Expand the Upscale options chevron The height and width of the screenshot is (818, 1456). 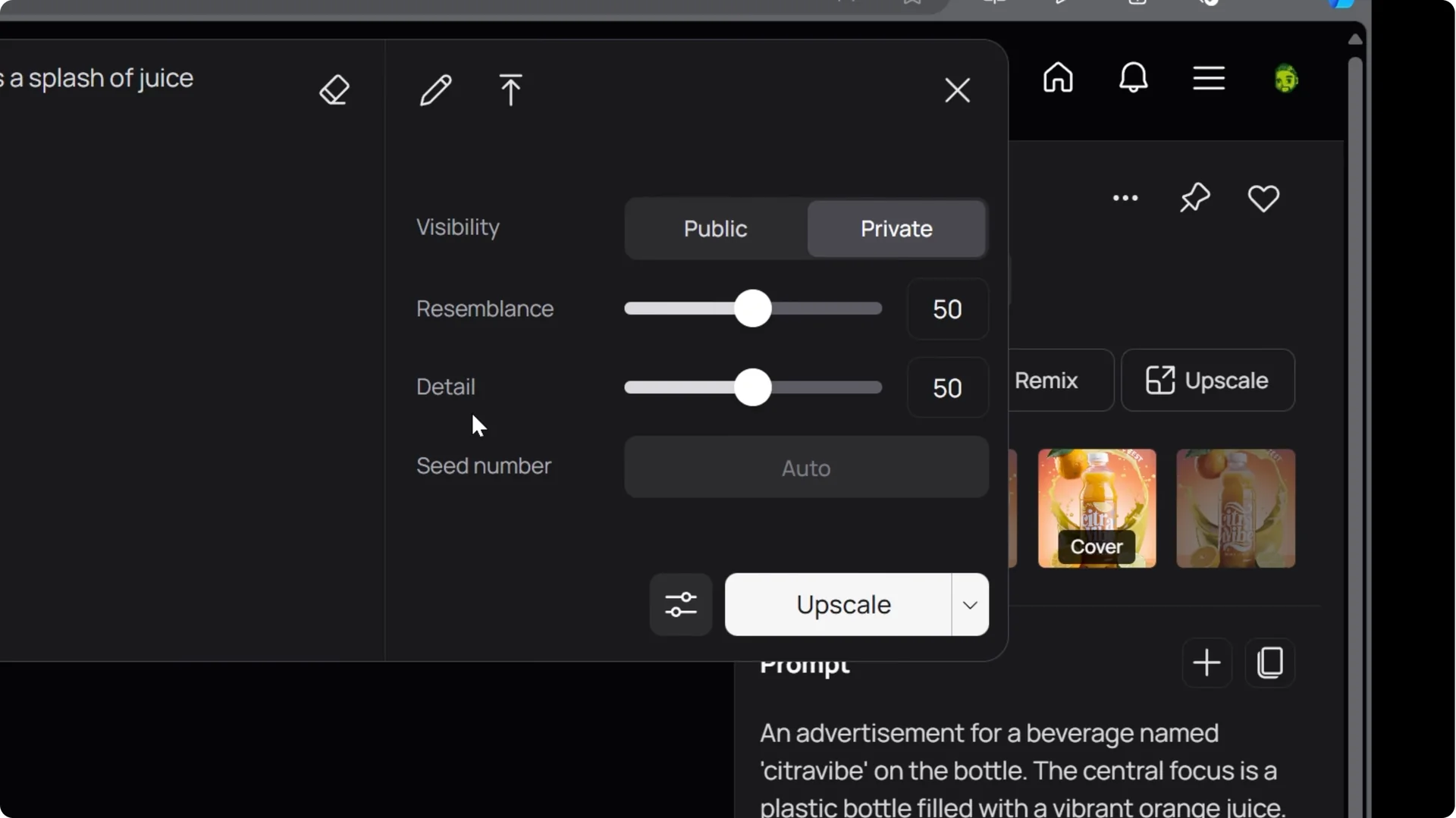click(969, 605)
